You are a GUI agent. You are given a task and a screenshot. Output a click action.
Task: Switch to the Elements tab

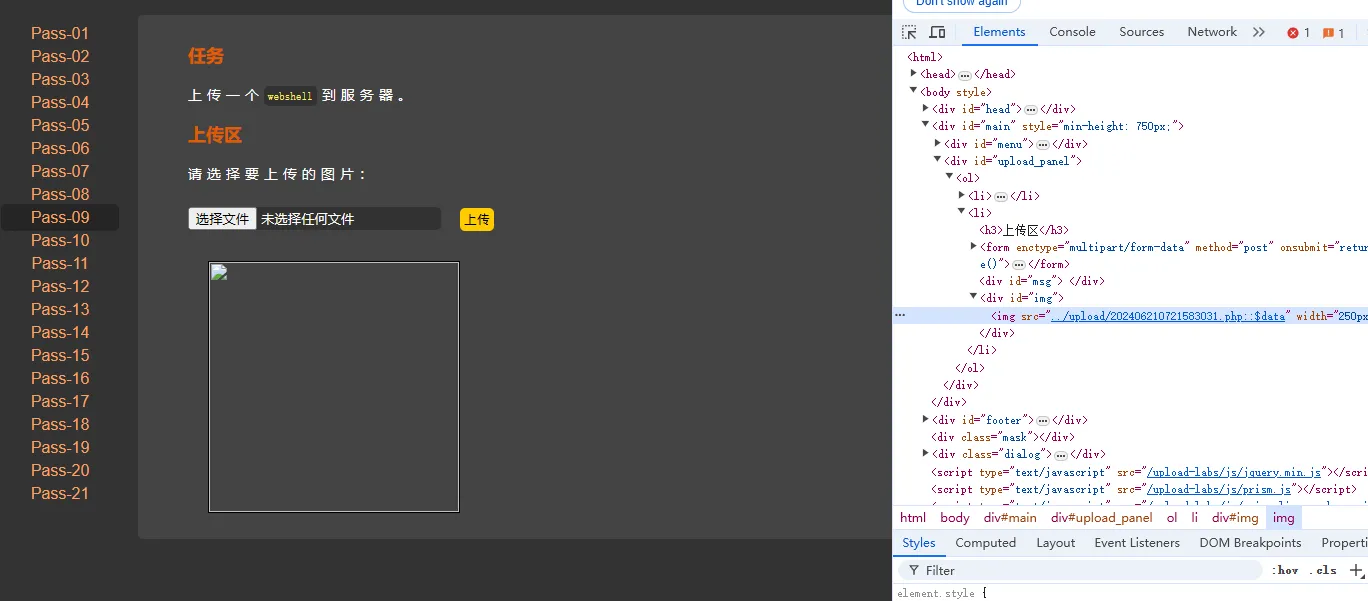click(999, 32)
